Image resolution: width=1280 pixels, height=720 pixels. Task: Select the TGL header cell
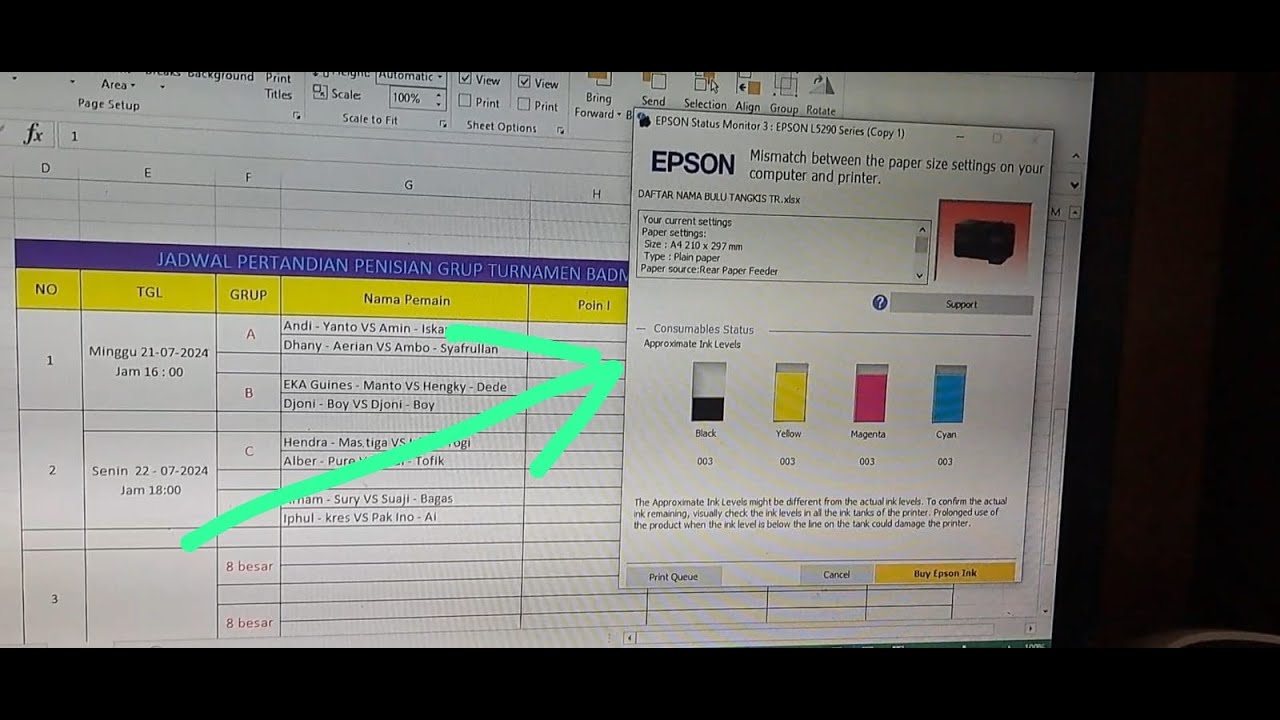coord(148,292)
